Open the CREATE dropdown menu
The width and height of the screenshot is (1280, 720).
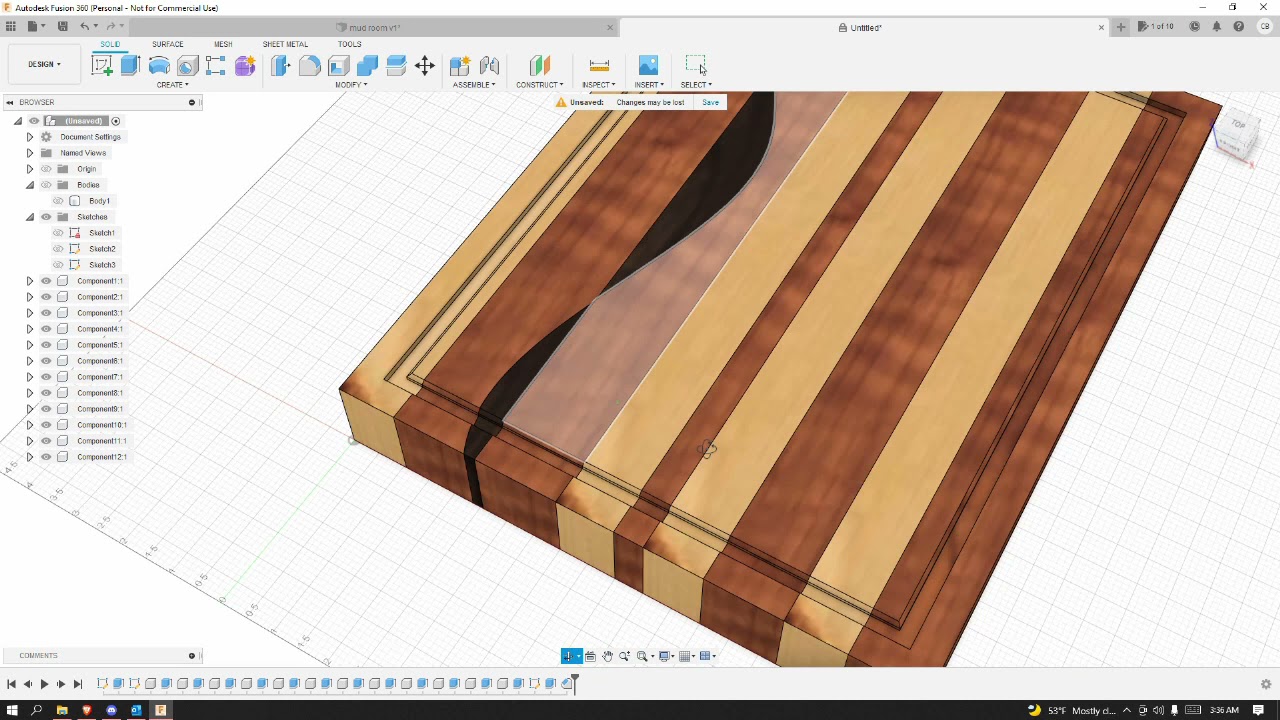tap(172, 85)
